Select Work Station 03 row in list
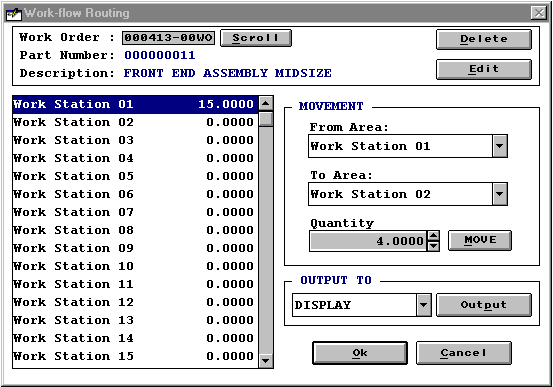This screenshot has width=553, height=387. coord(135,140)
